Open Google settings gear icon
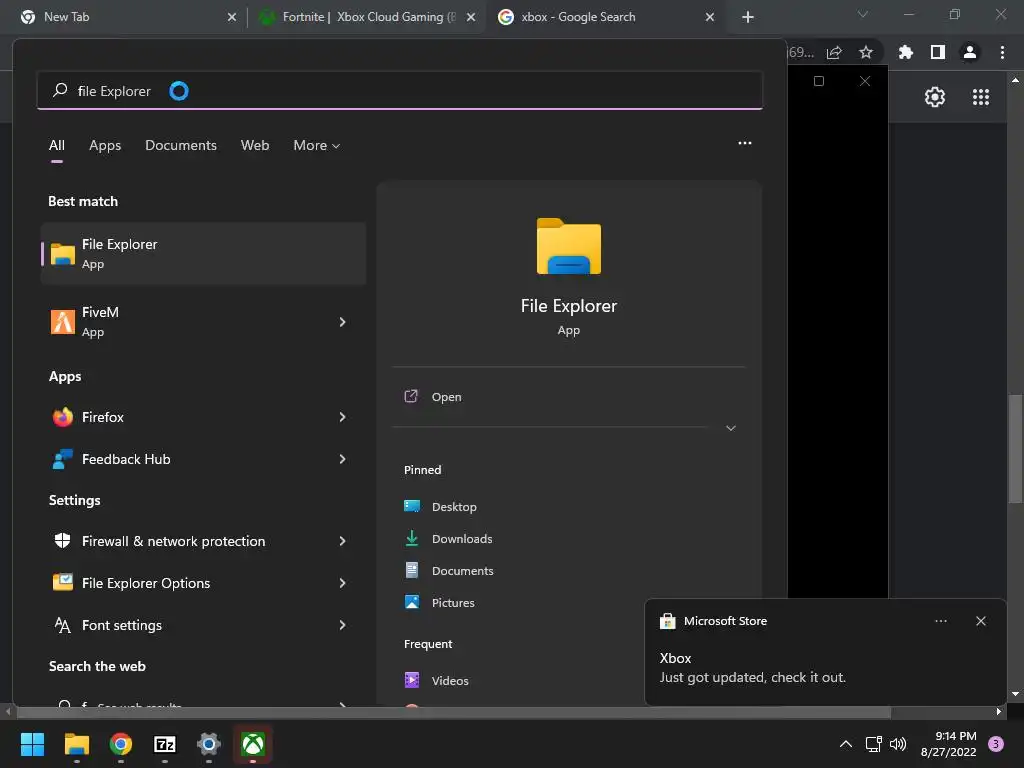Screen dimensions: 1024x768 [935, 97]
